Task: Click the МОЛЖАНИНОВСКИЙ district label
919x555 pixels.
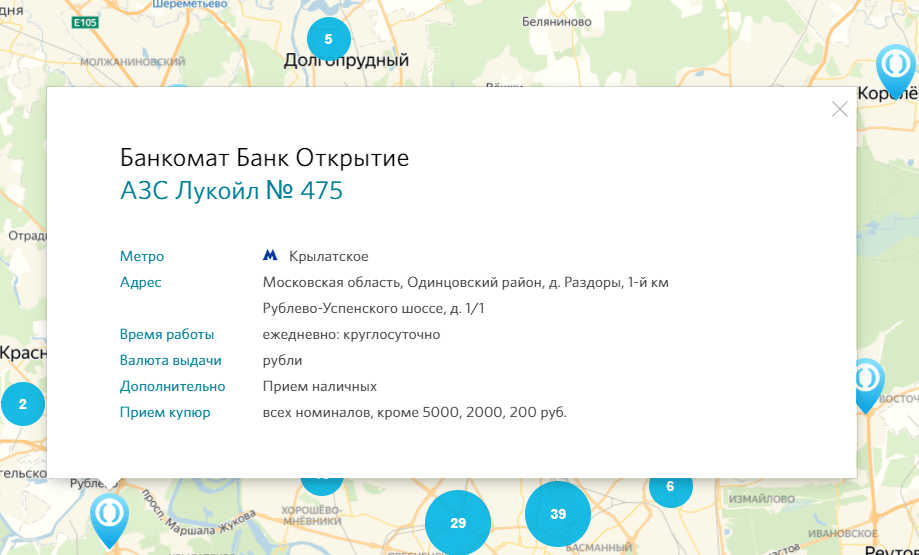Action: coord(132,62)
